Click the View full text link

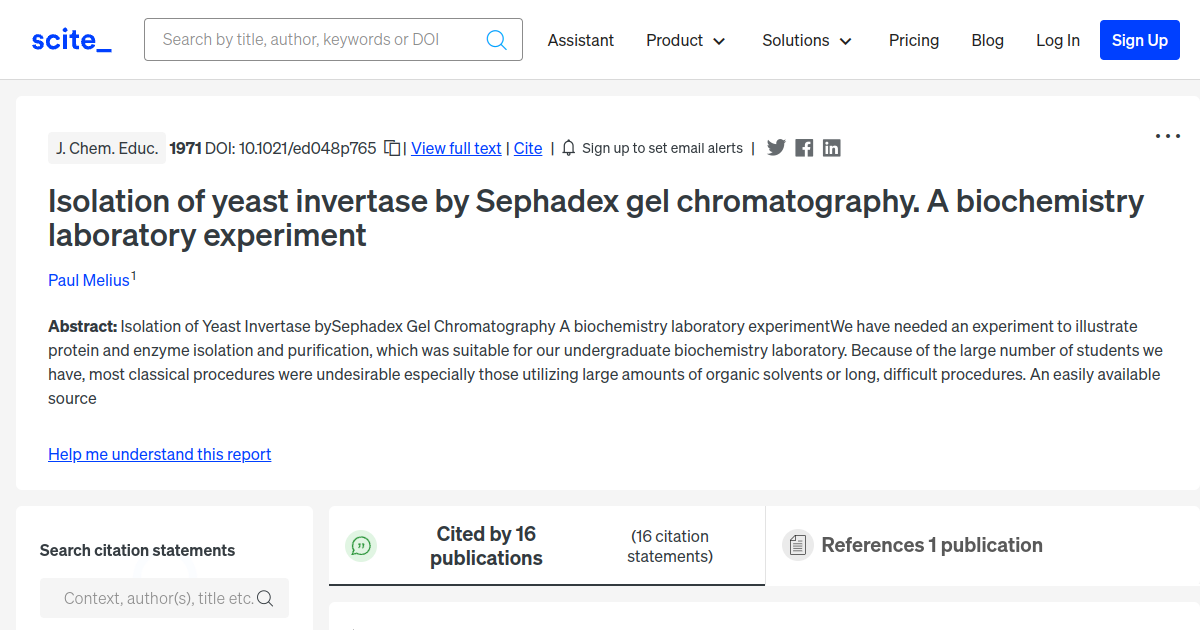pyautogui.click(x=456, y=148)
